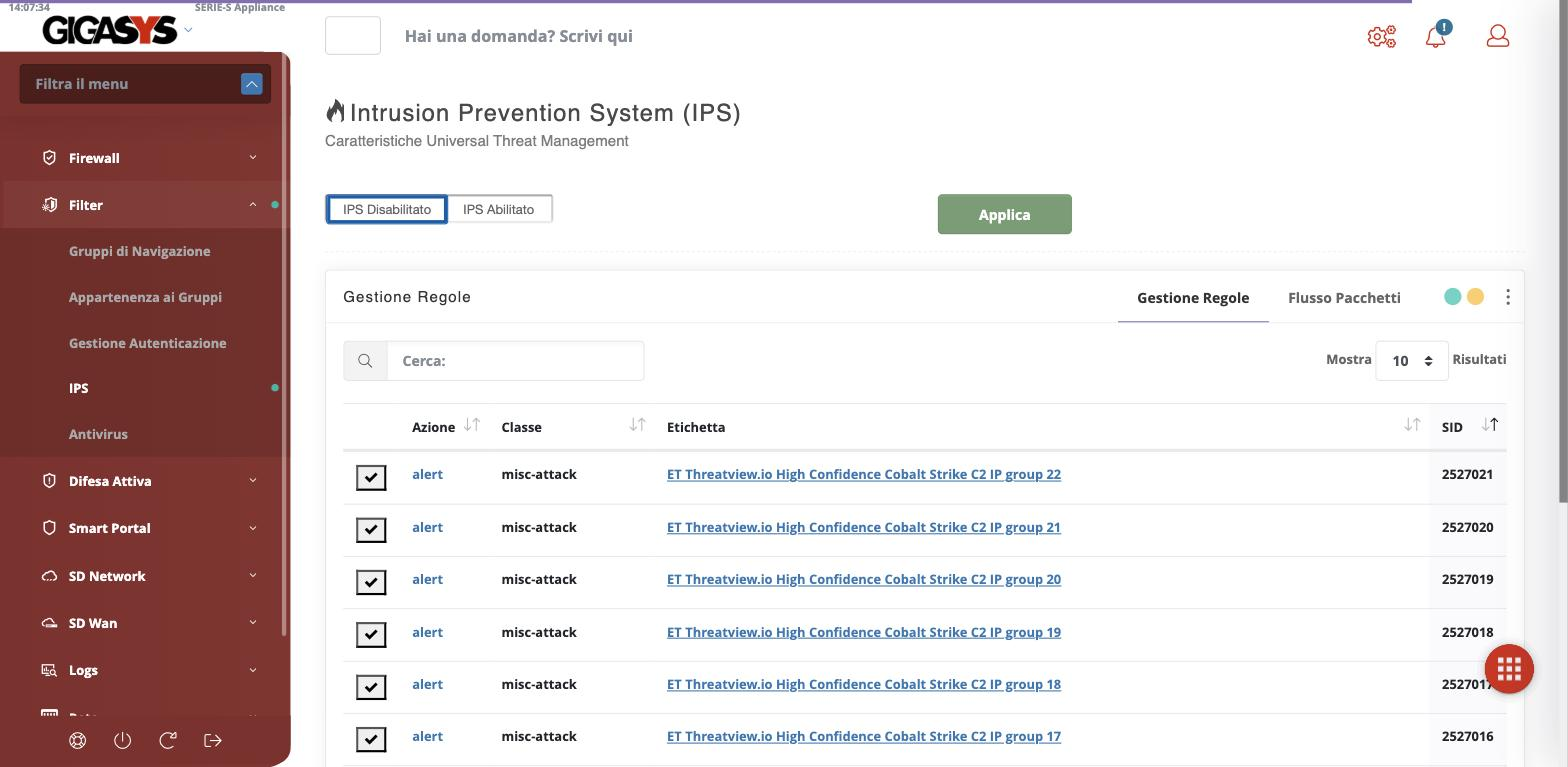Uncheck rule Cobalt Strike group 20
The height and width of the screenshot is (767, 1568).
coord(371,582)
